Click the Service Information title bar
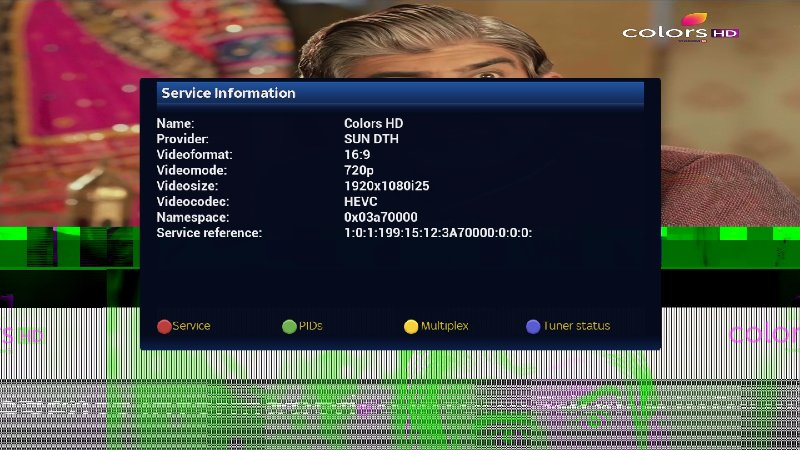The width and height of the screenshot is (800, 450). click(400, 93)
